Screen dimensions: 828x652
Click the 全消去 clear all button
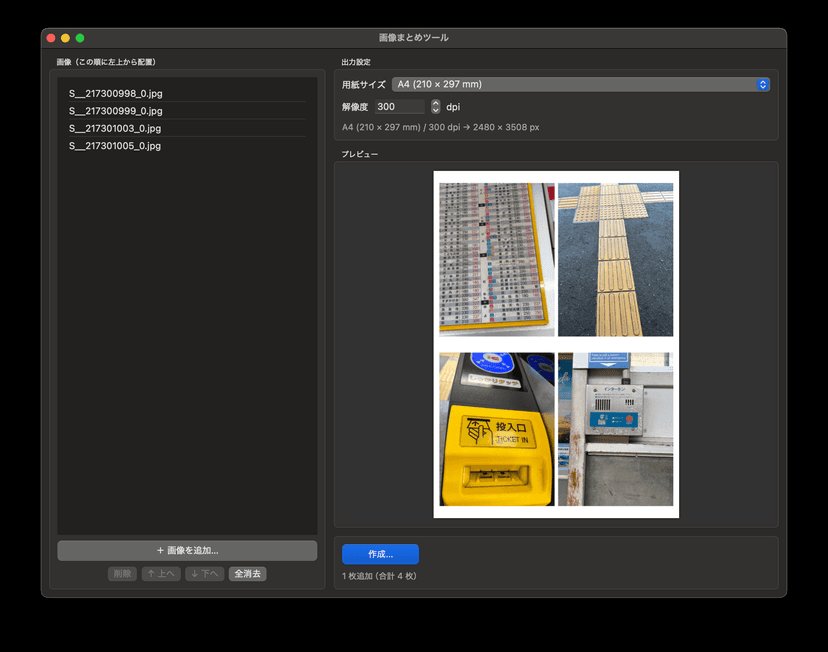248,574
